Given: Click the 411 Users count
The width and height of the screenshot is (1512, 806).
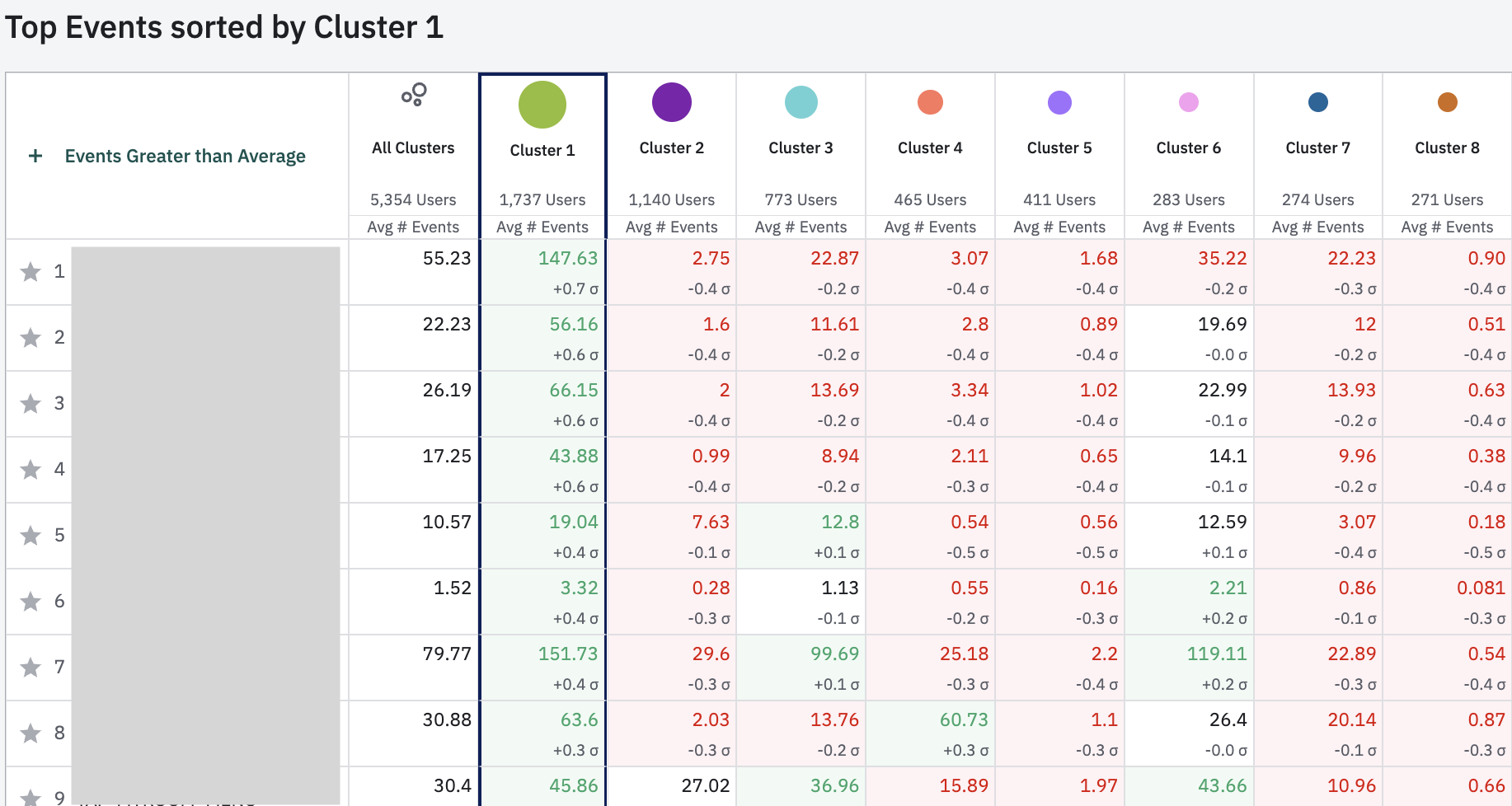Looking at the screenshot, I should (x=1059, y=200).
